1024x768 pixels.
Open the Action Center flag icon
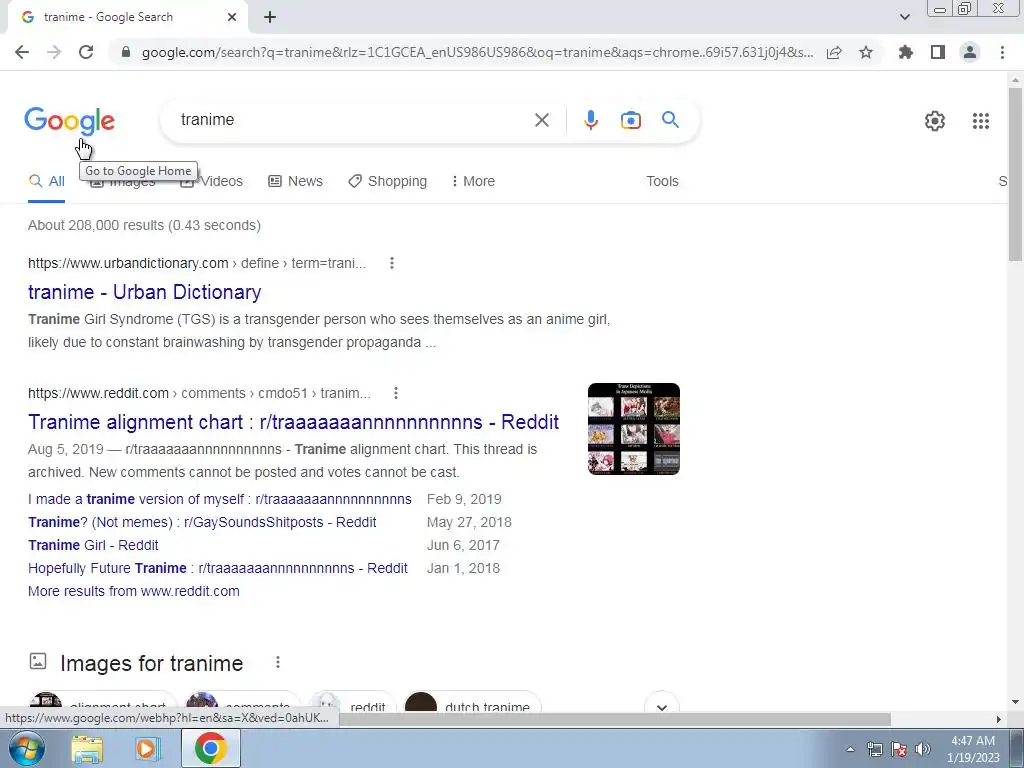[x=899, y=749]
